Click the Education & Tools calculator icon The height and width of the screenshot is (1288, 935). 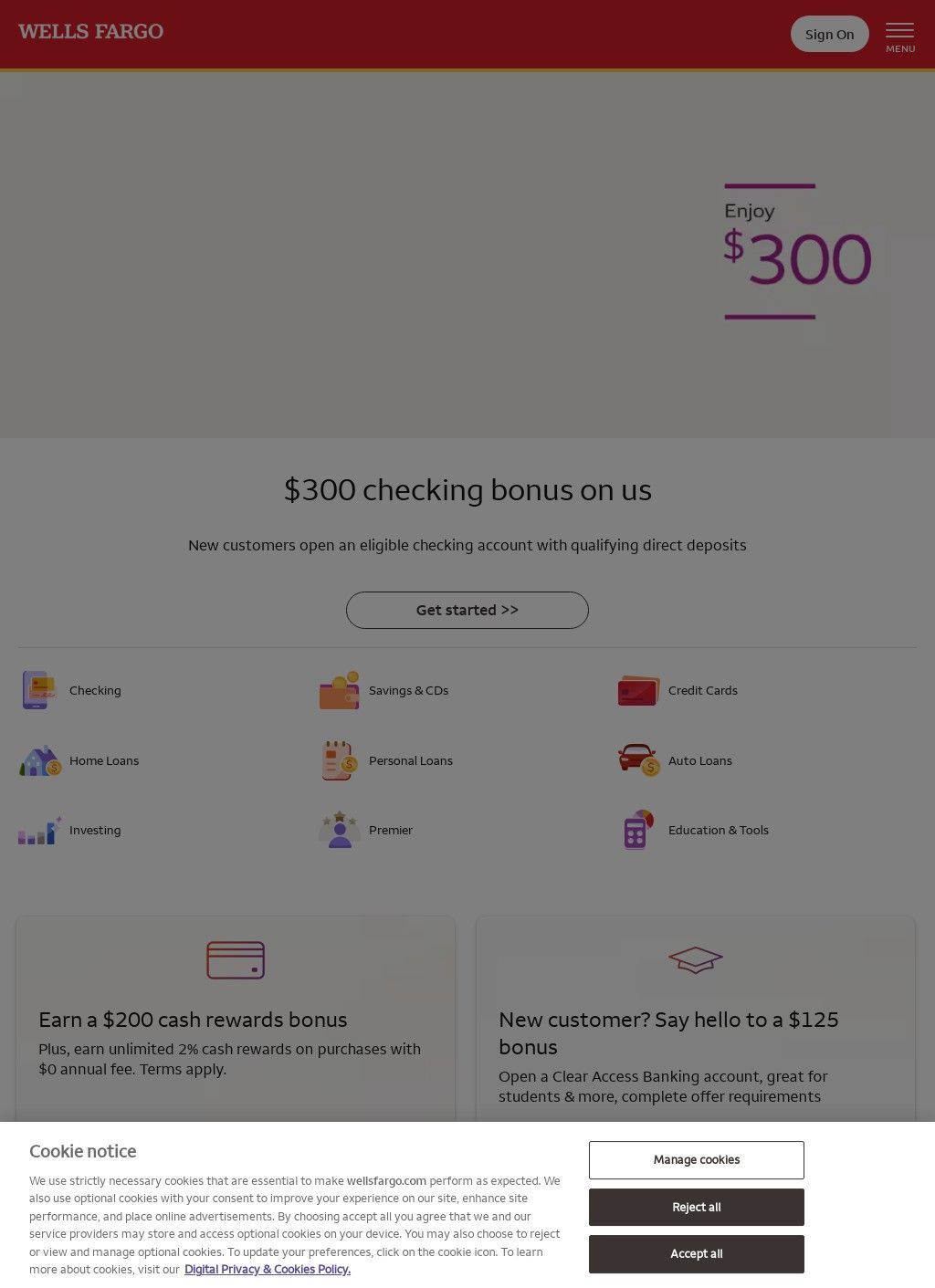(x=638, y=830)
